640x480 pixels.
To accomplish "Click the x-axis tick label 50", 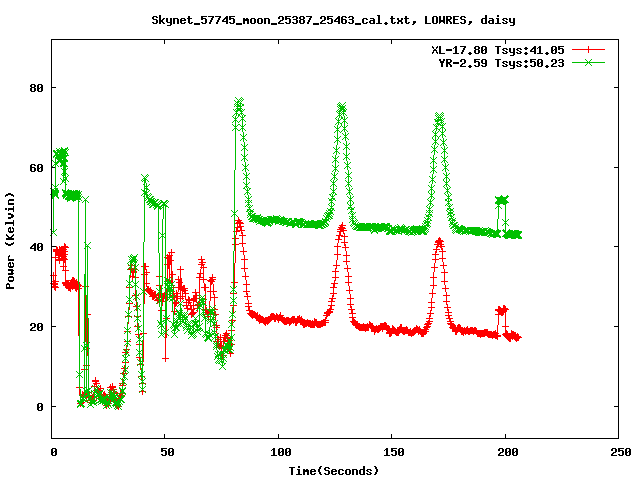I will (x=167, y=452).
